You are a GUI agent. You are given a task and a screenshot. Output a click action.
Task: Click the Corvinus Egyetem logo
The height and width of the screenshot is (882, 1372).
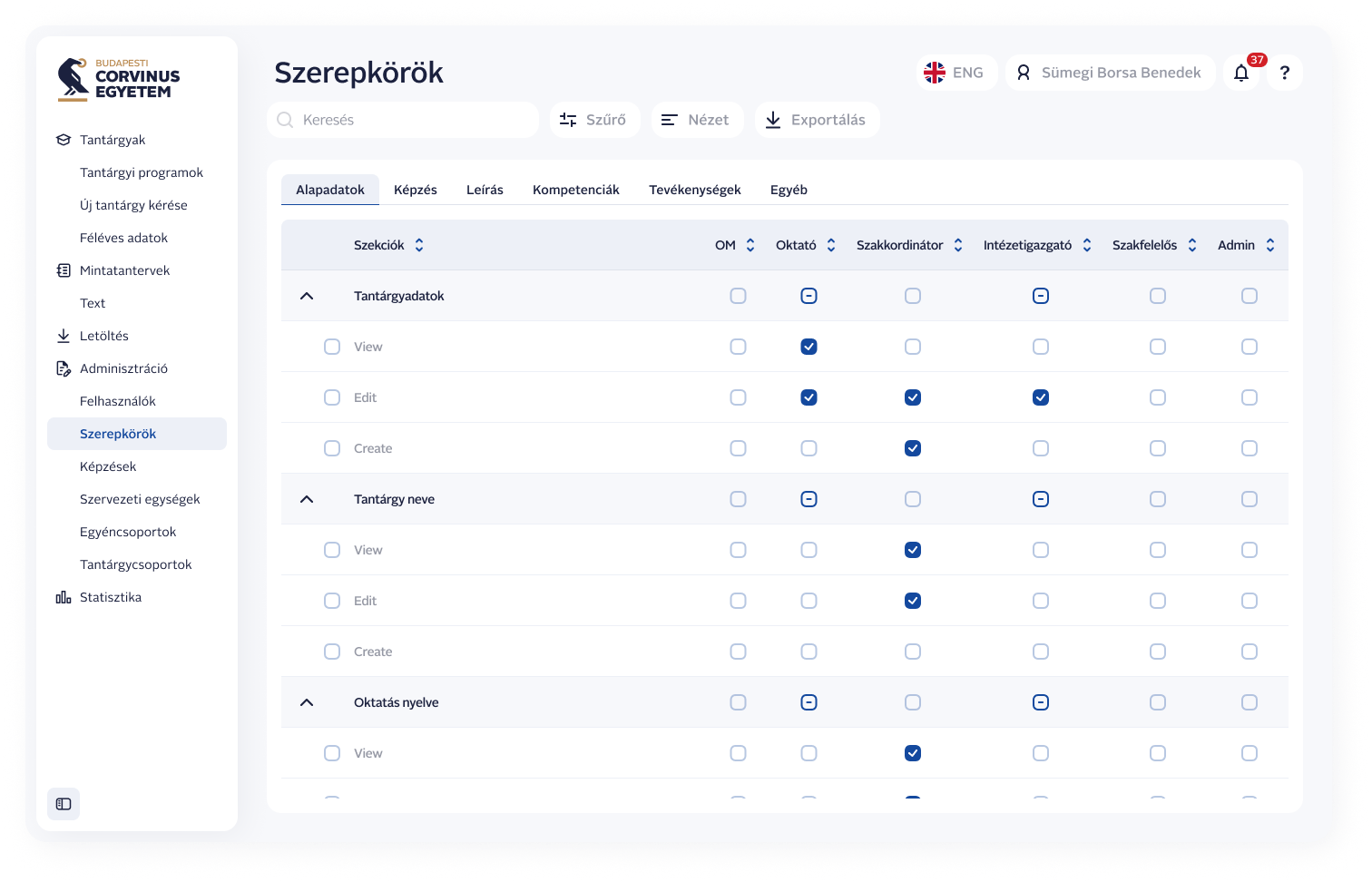(x=119, y=80)
